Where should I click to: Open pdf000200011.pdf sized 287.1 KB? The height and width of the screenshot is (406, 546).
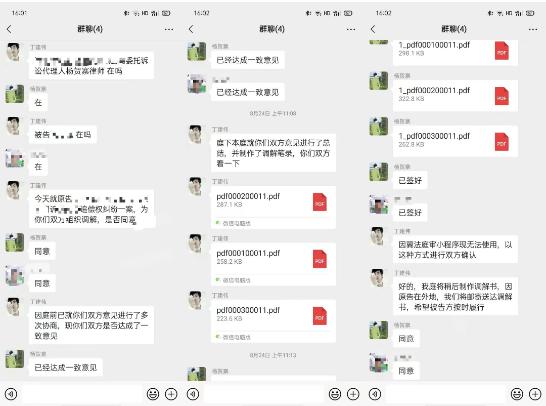[273, 208]
